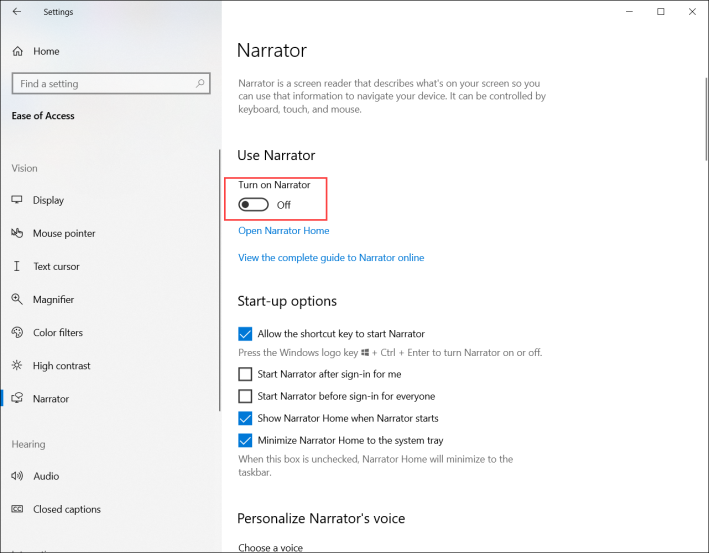Image resolution: width=709 pixels, height=553 pixels.
Task: Click the Home house icon
Action: [x=18, y=51]
